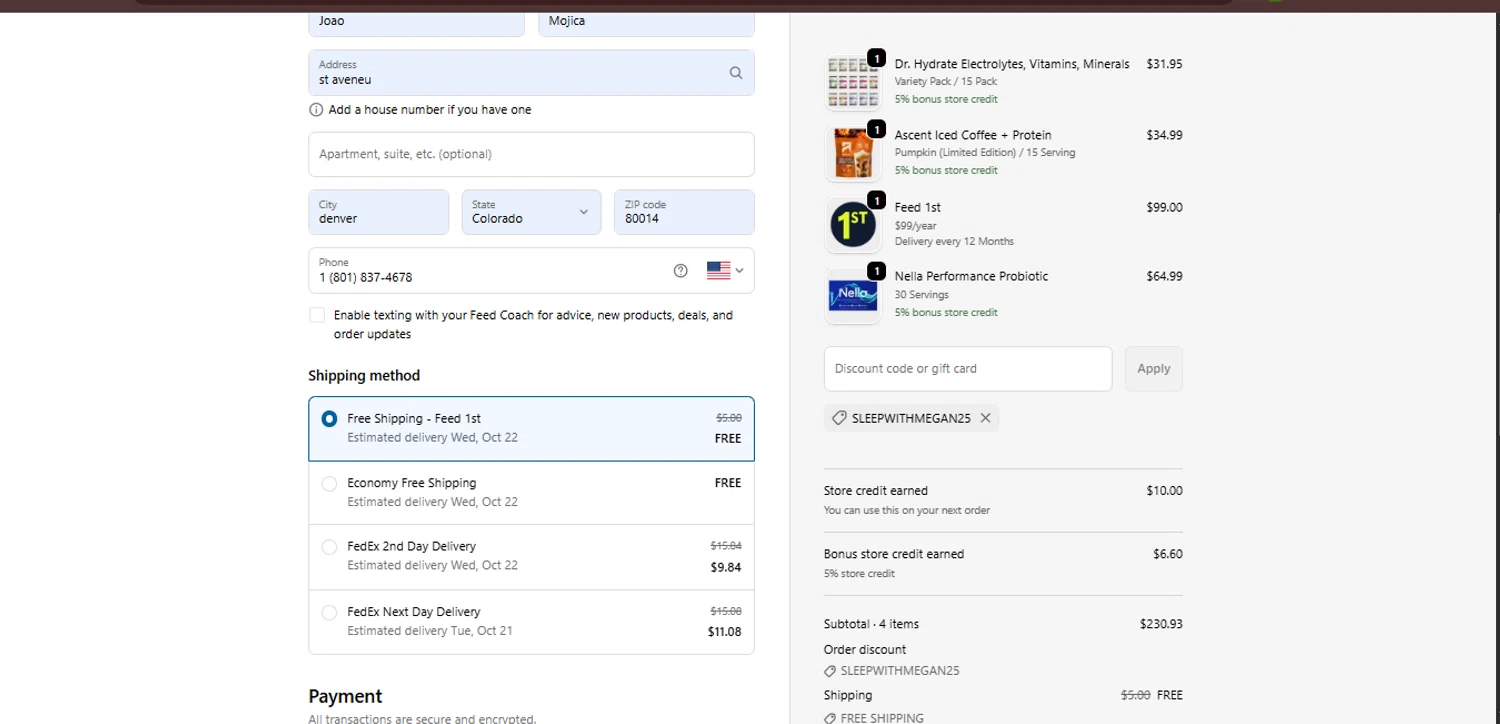Click the Ascent Iced Coffee + Protein name

point(973,135)
